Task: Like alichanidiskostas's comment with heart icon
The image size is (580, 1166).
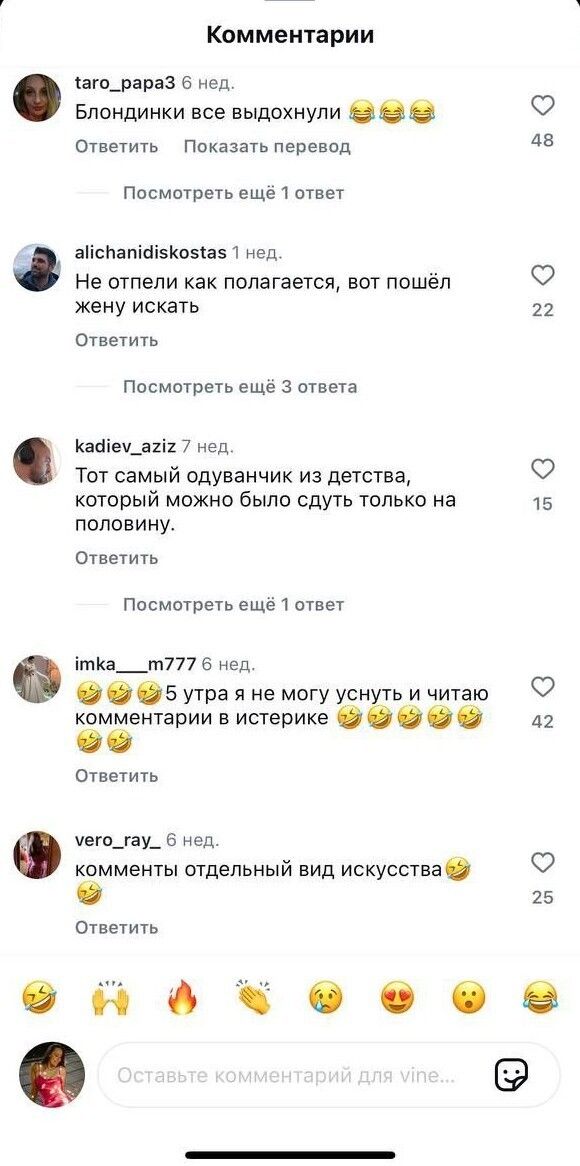Action: pyautogui.click(x=544, y=276)
